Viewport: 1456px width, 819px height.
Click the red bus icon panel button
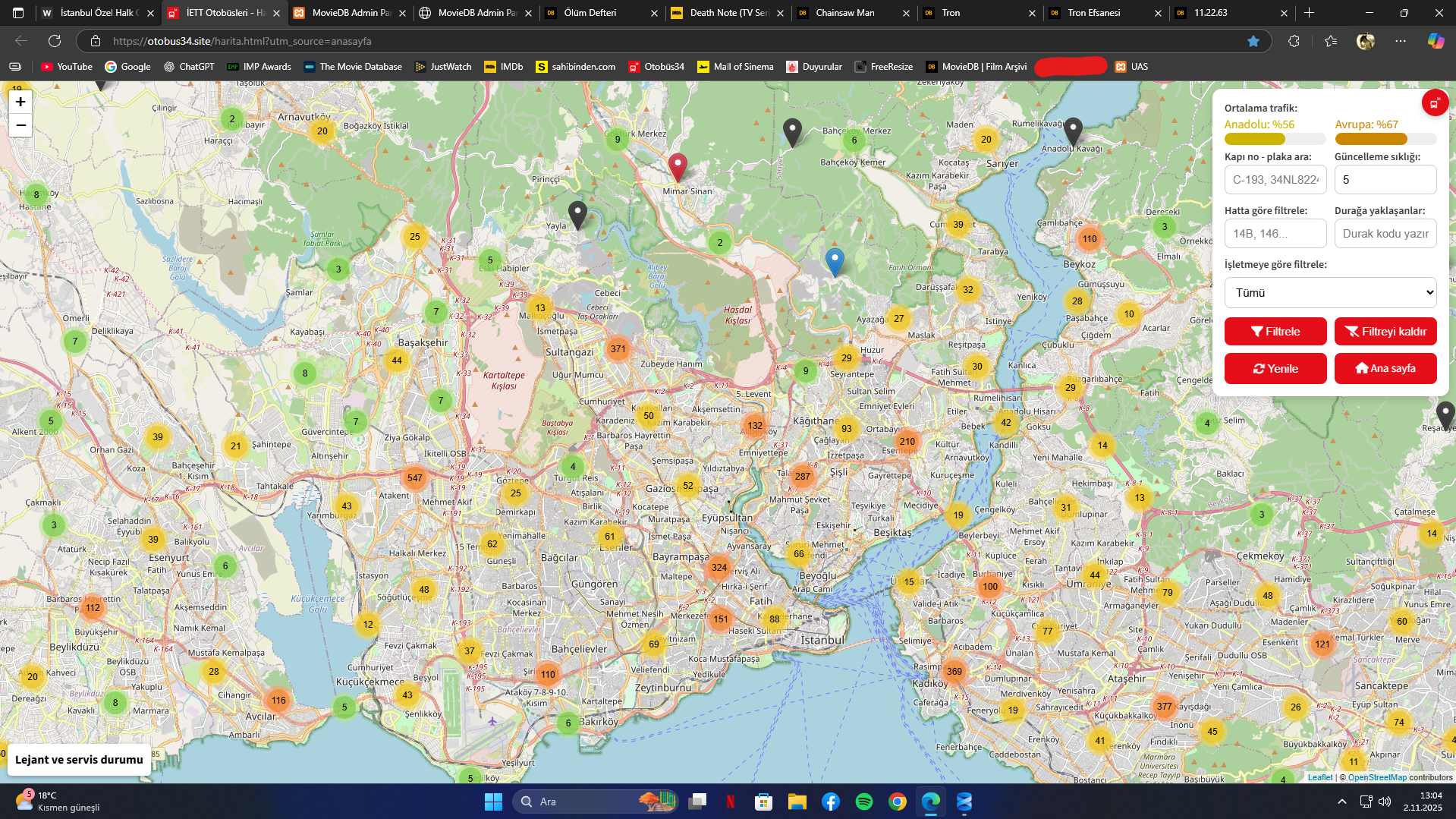(x=1434, y=103)
